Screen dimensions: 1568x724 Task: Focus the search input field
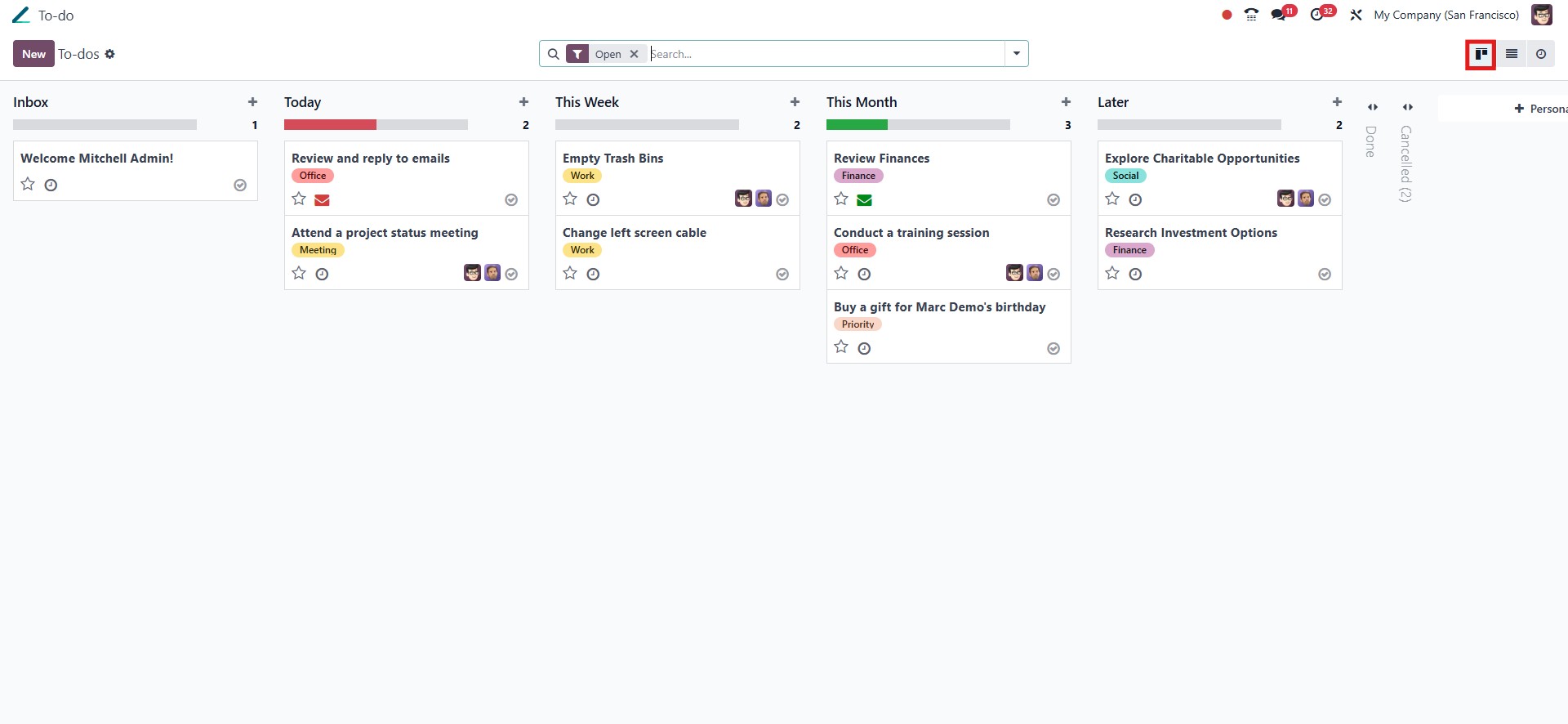pyautogui.click(x=825, y=54)
